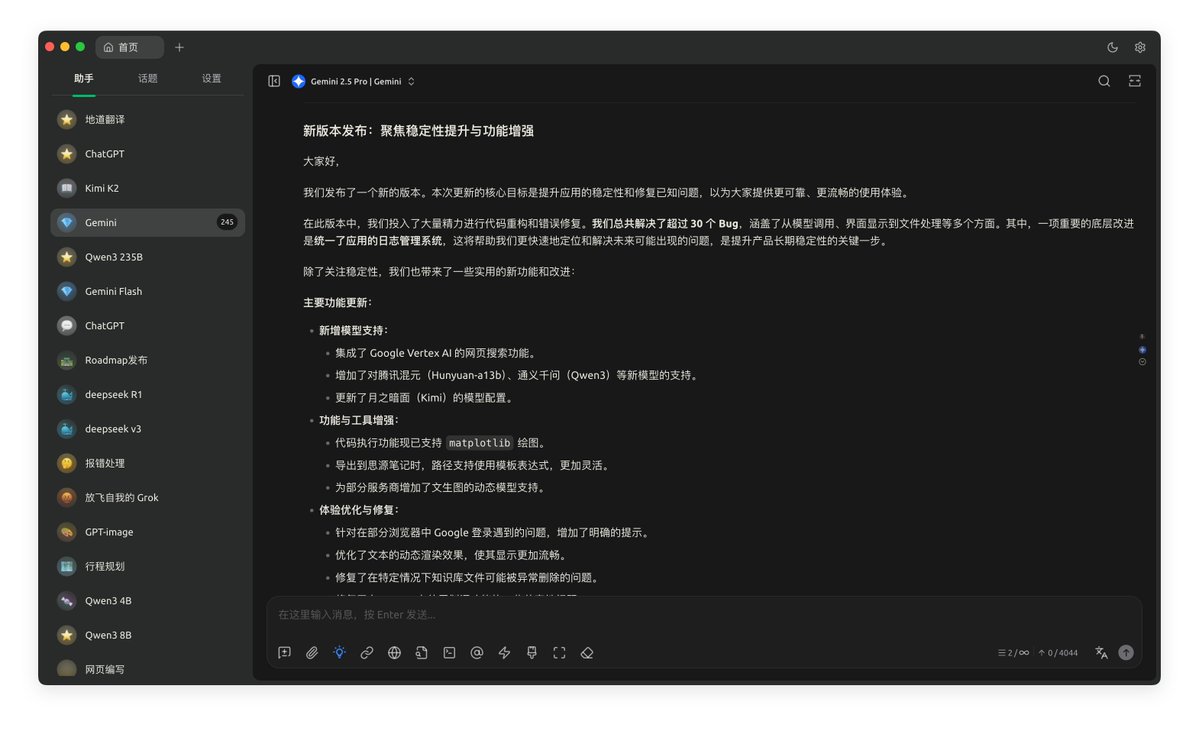This screenshot has height=731, width=1199.
Task: Select the Qwen3 8B assistant
Action: click(x=148, y=635)
